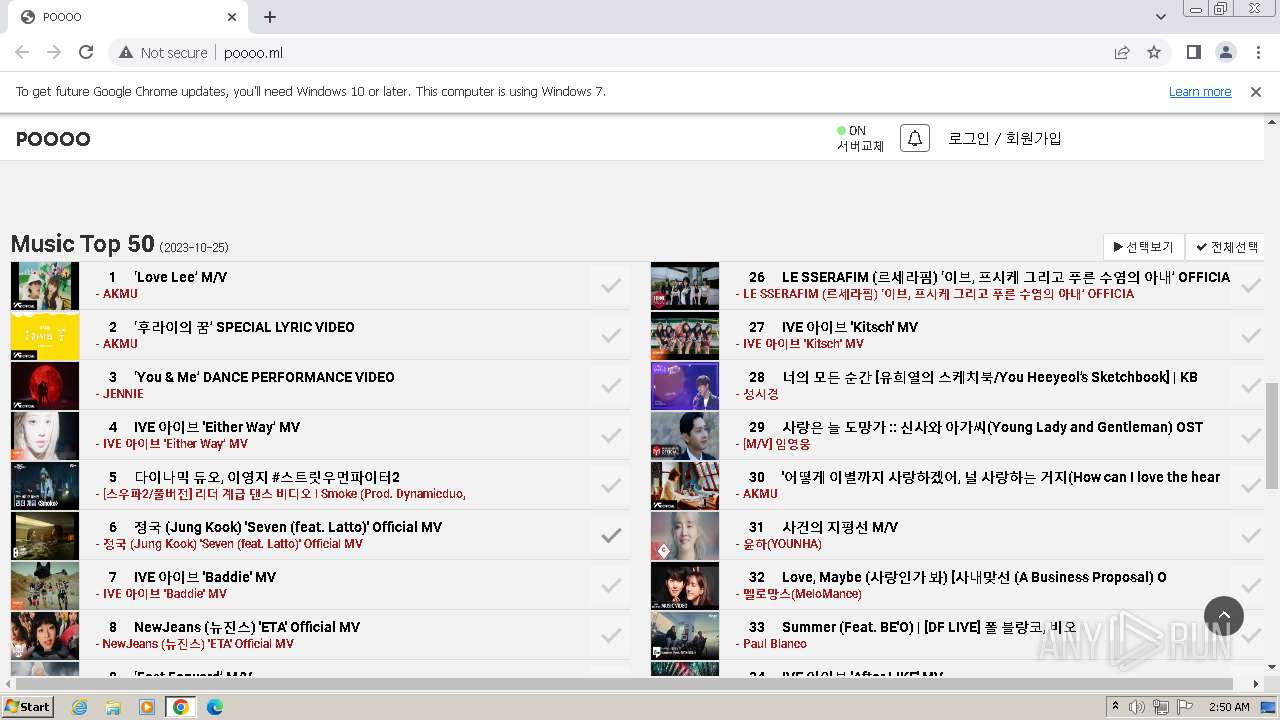Open the Windows Start menu

point(27,707)
